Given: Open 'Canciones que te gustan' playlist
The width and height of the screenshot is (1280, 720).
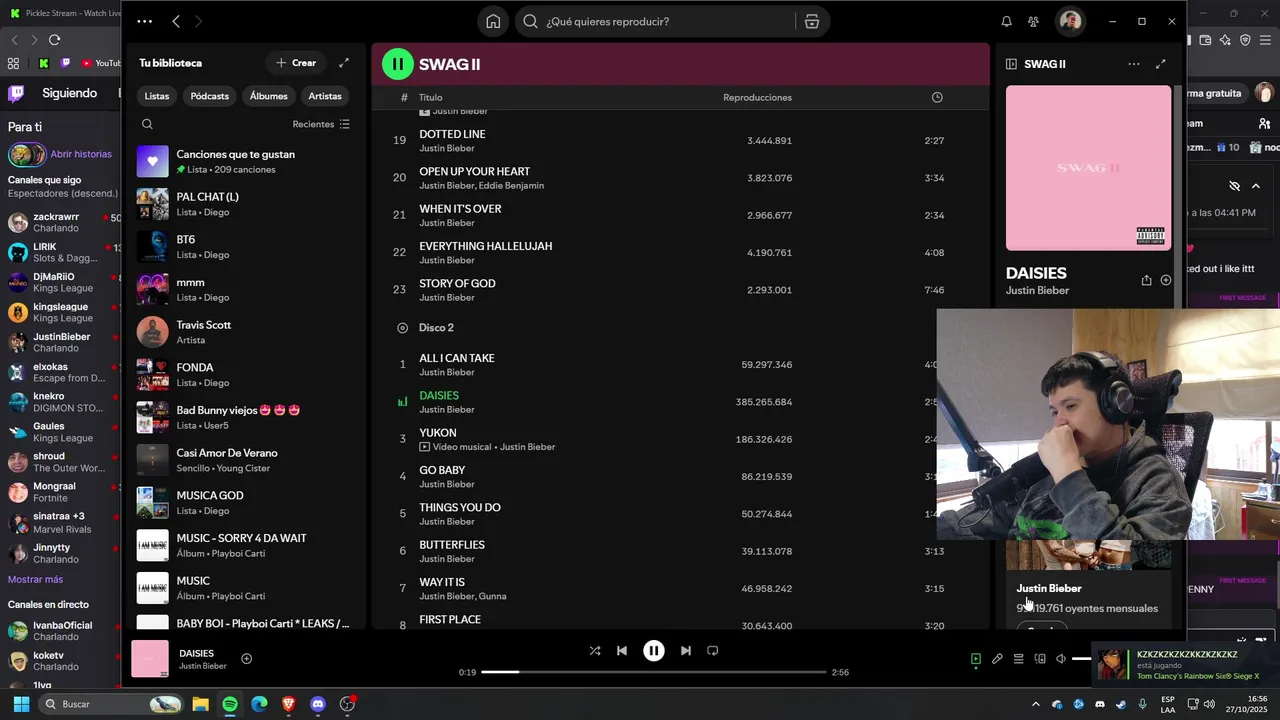Looking at the screenshot, I should coord(245,161).
